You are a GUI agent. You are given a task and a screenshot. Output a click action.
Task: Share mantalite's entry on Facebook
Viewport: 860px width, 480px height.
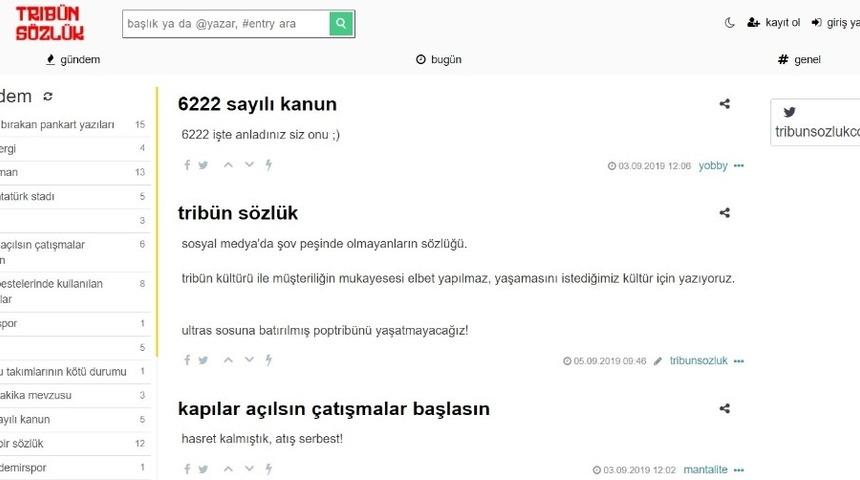pos(187,469)
